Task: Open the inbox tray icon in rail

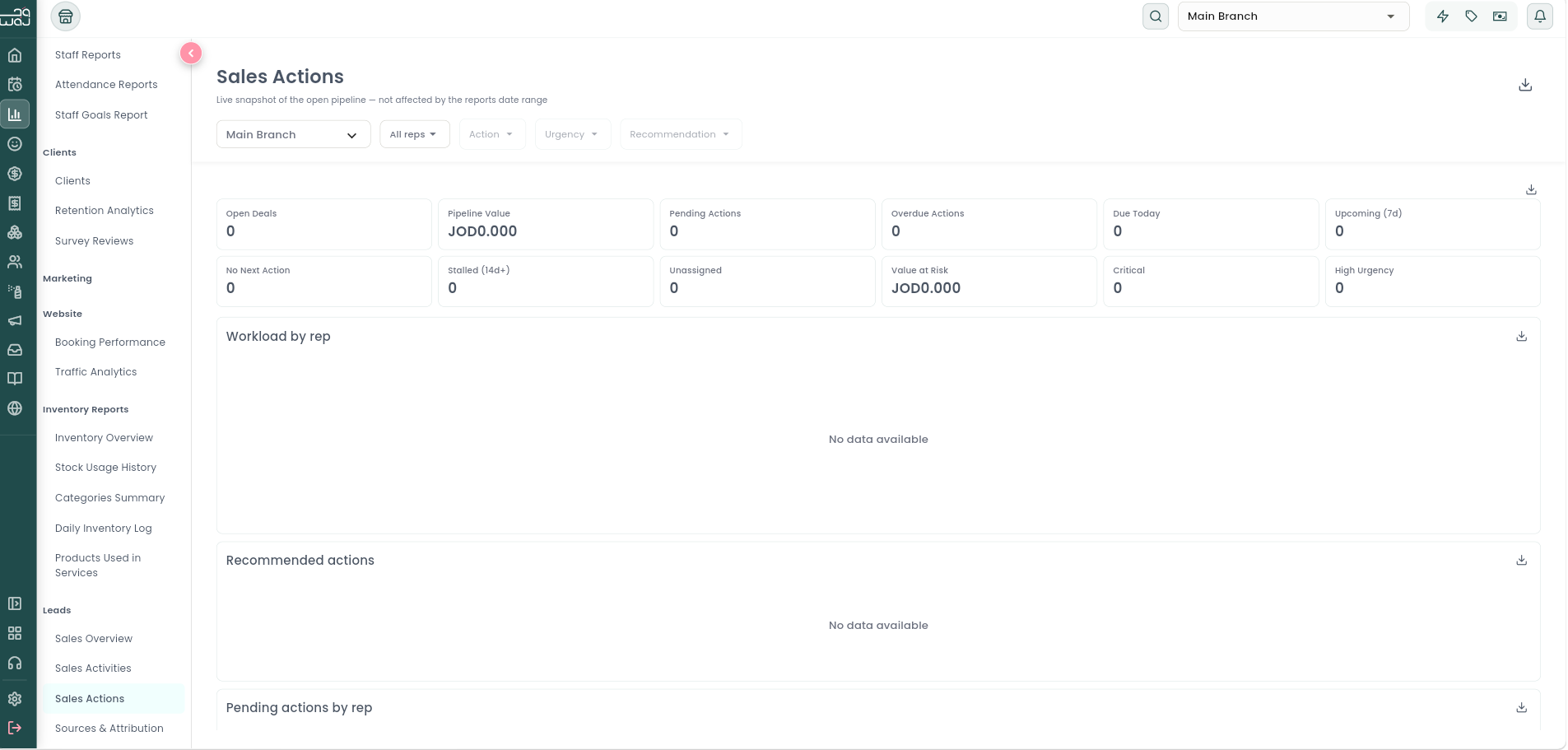Action: (15, 350)
